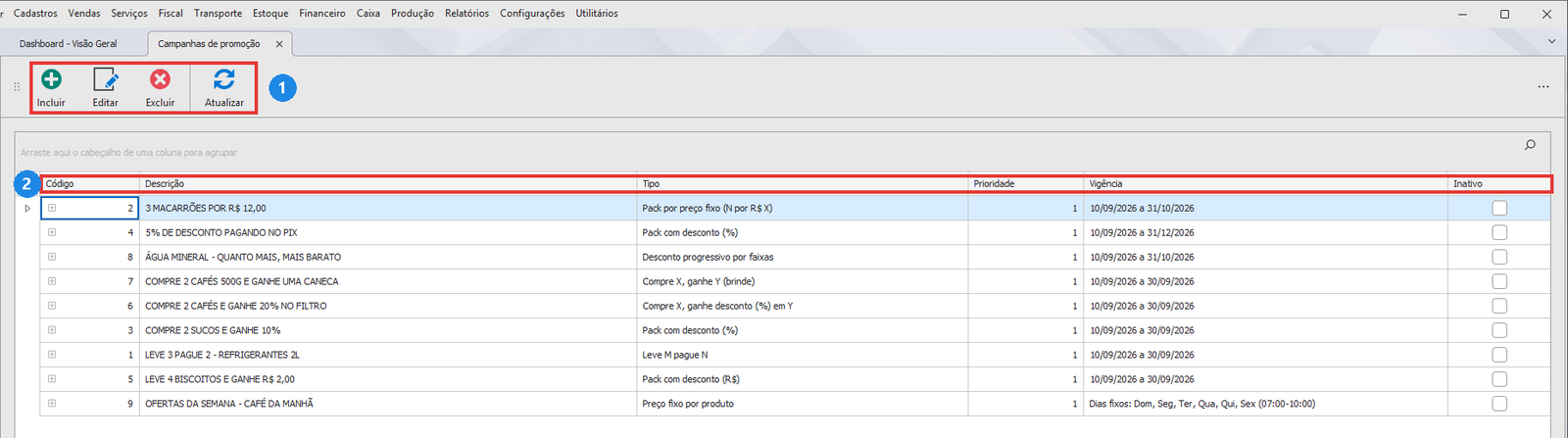Sort by the Descrição column header
Screen dimensions: 1568x438
[x=388, y=184]
